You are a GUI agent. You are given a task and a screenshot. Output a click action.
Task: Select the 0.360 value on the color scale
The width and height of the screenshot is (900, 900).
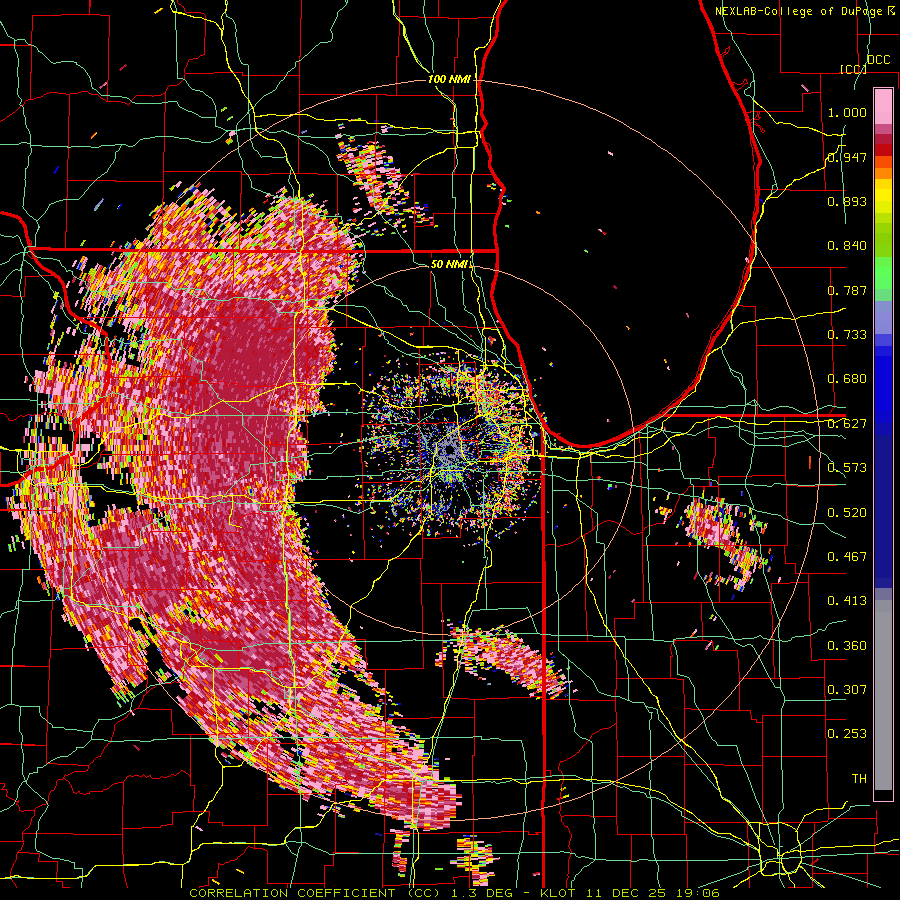tap(847, 646)
